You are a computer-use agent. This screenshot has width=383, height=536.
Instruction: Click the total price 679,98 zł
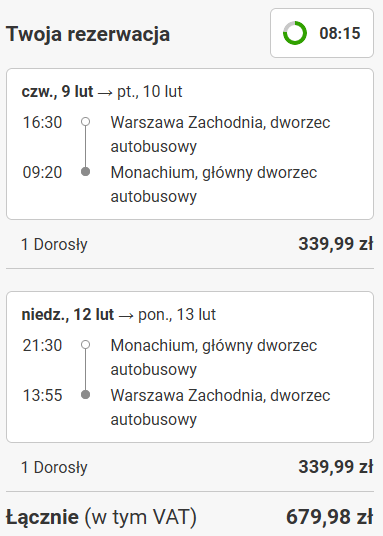tap(329, 517)
